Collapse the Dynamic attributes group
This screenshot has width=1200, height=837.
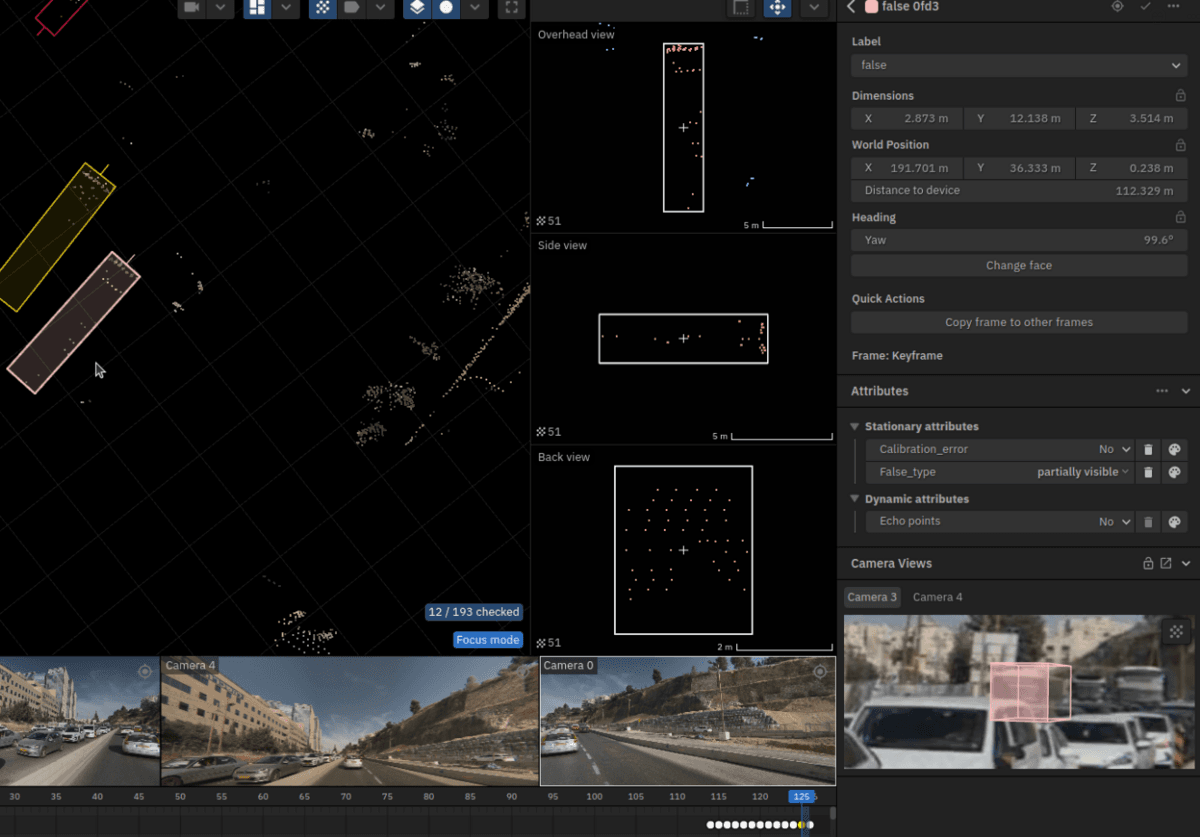coord(855,499)
